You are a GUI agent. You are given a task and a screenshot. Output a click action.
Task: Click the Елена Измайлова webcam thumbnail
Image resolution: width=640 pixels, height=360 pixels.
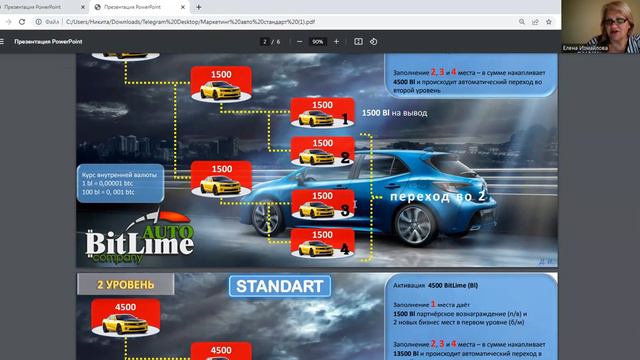(x=600, y=27)
